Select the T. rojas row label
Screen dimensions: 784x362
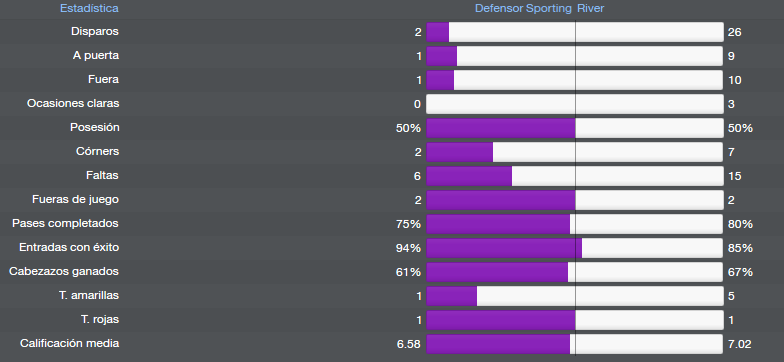coord(100,320)
